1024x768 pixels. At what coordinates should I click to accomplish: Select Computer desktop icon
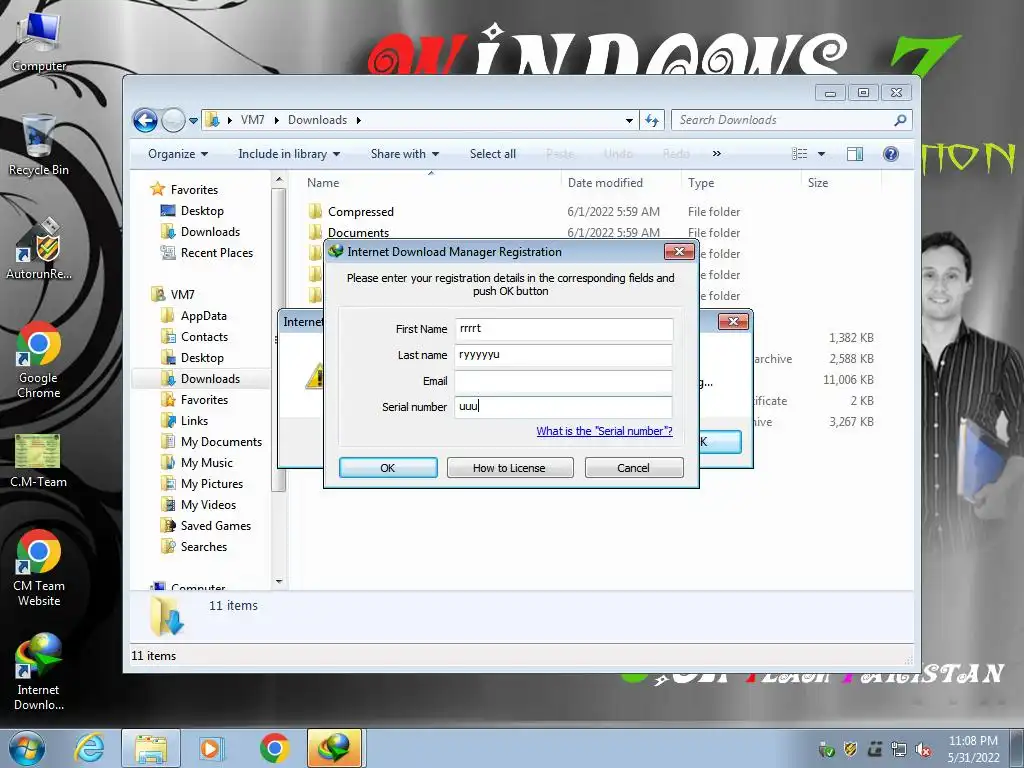point(39,42)
